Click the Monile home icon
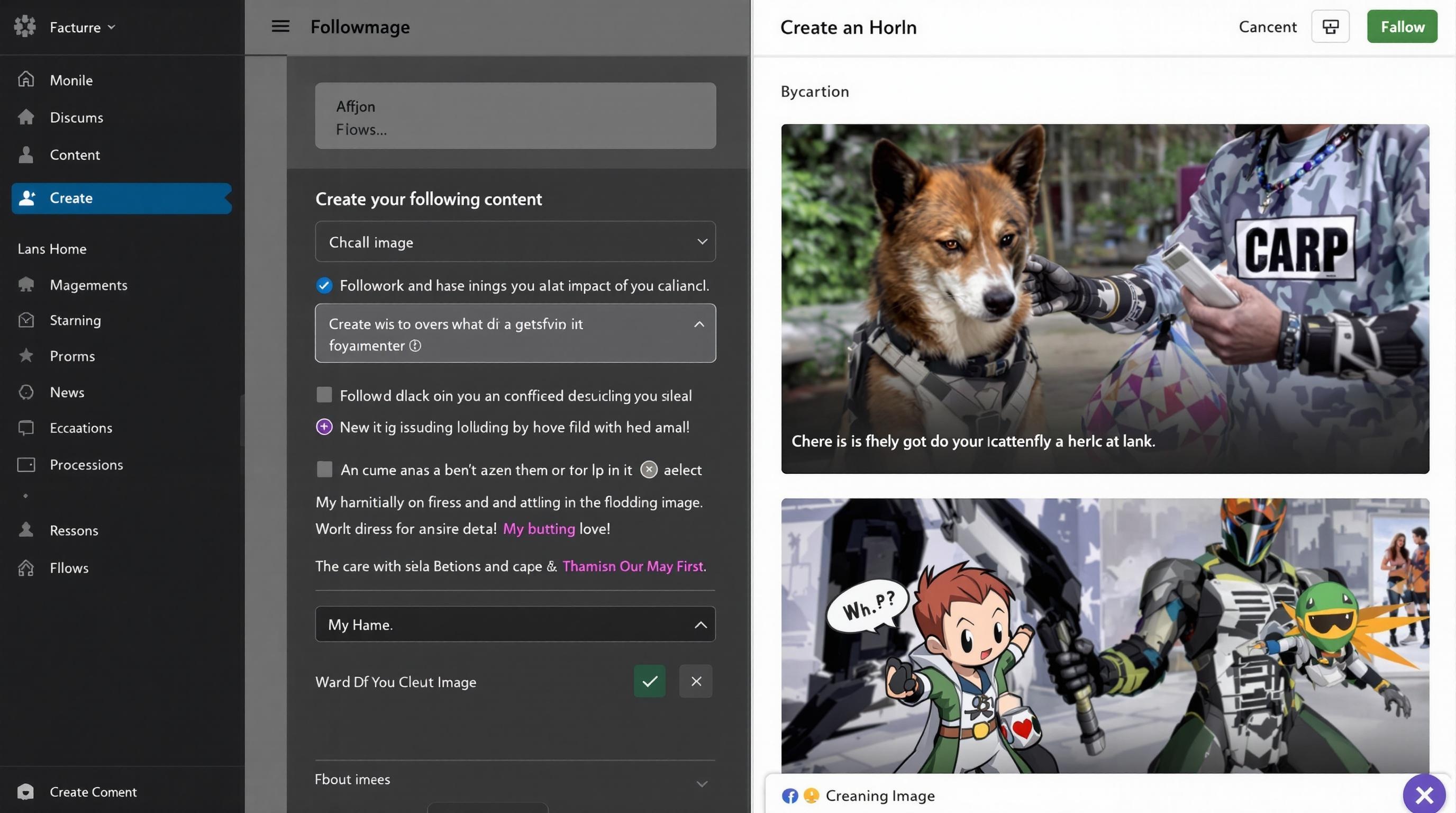The image size is (1456, 813). click(x=26, y=79)
